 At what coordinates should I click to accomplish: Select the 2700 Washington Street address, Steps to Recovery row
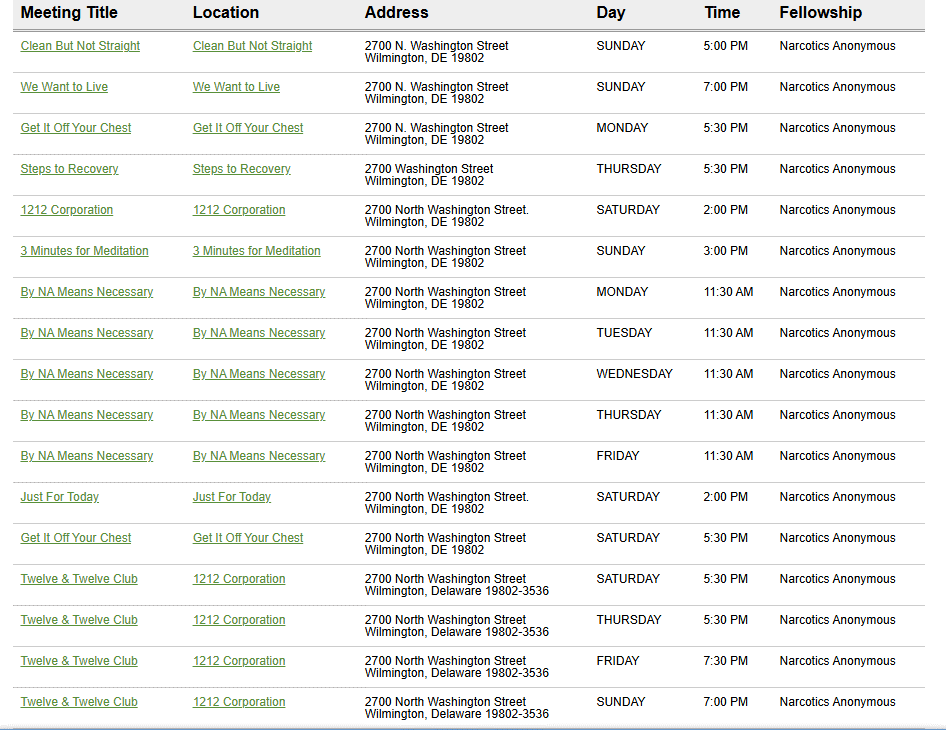[429, 175]
